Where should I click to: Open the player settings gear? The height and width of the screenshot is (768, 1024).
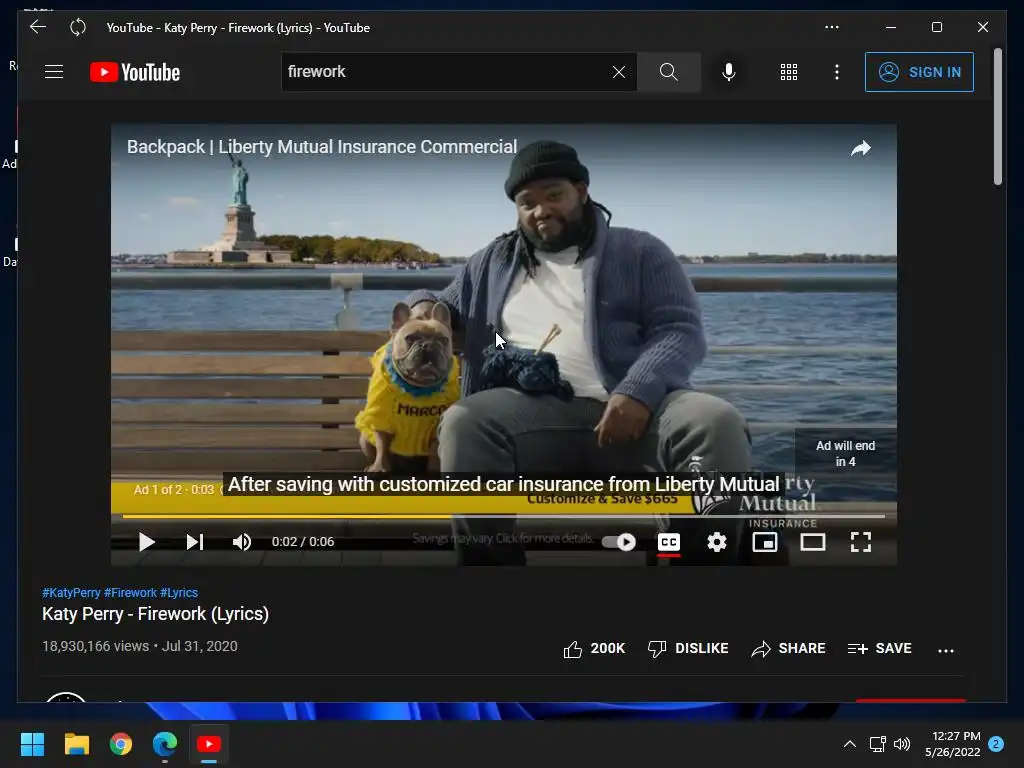pyautogui.click(x=716, y=542)
